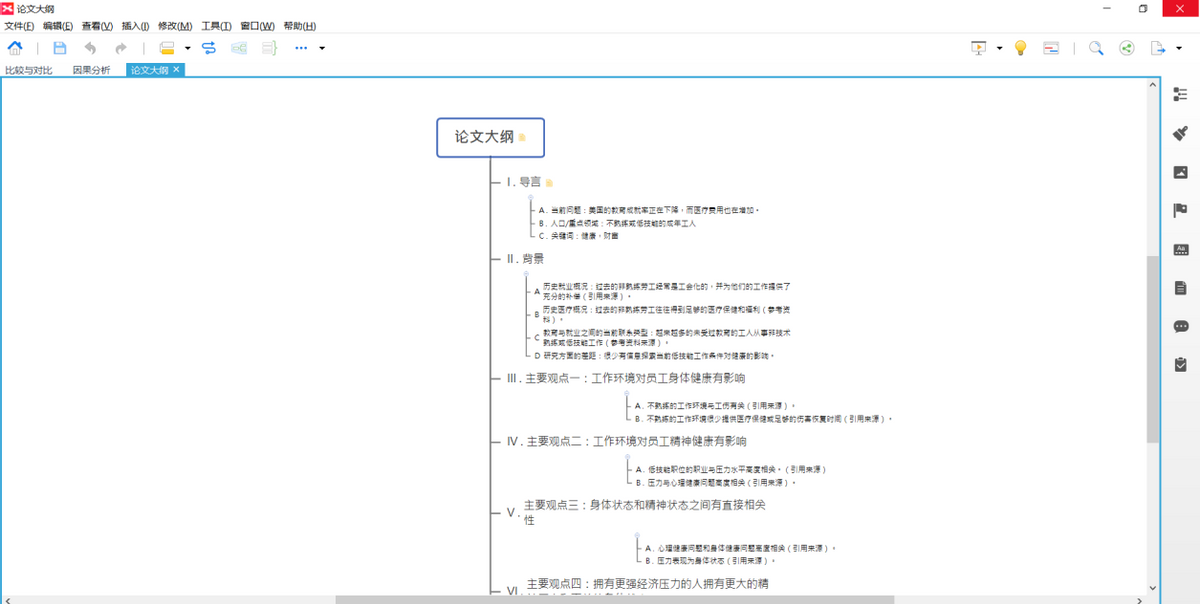Switch to the 因果分析 tab
The width and height of the screenshot is (1200, 604).
point(89,71)
